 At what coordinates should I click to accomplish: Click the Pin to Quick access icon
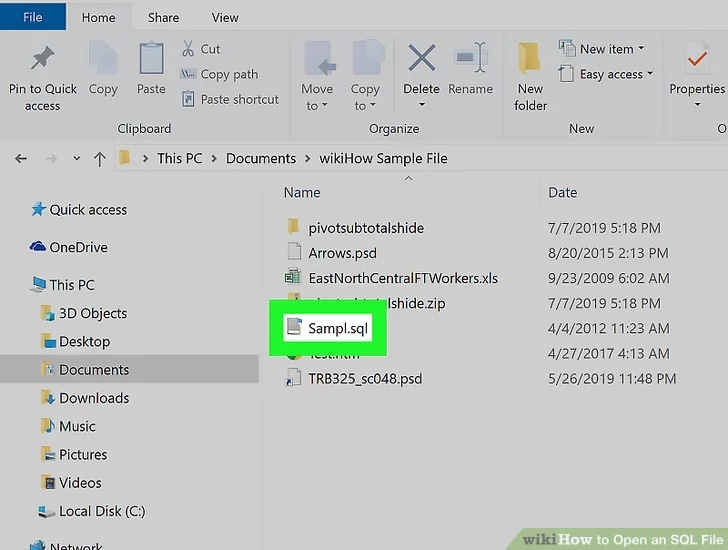[42, 60]
